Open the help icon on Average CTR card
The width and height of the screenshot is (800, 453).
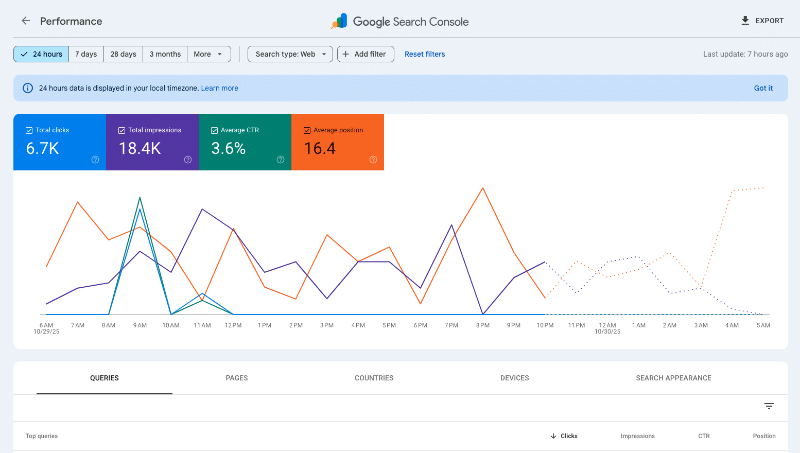click(x=280, y=160)
